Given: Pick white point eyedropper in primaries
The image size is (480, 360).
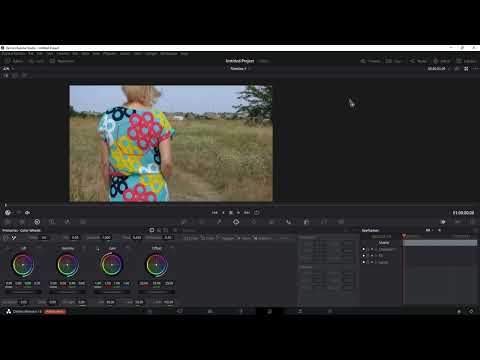Looking at the screenshot, I should tap(14, 238).
